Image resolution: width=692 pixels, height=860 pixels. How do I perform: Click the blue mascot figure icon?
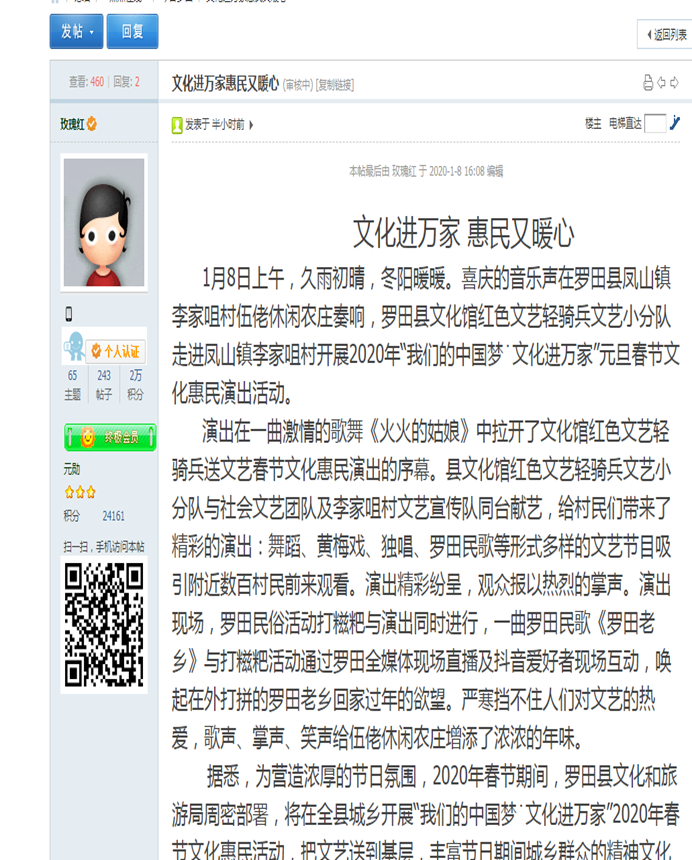[74, 346]
